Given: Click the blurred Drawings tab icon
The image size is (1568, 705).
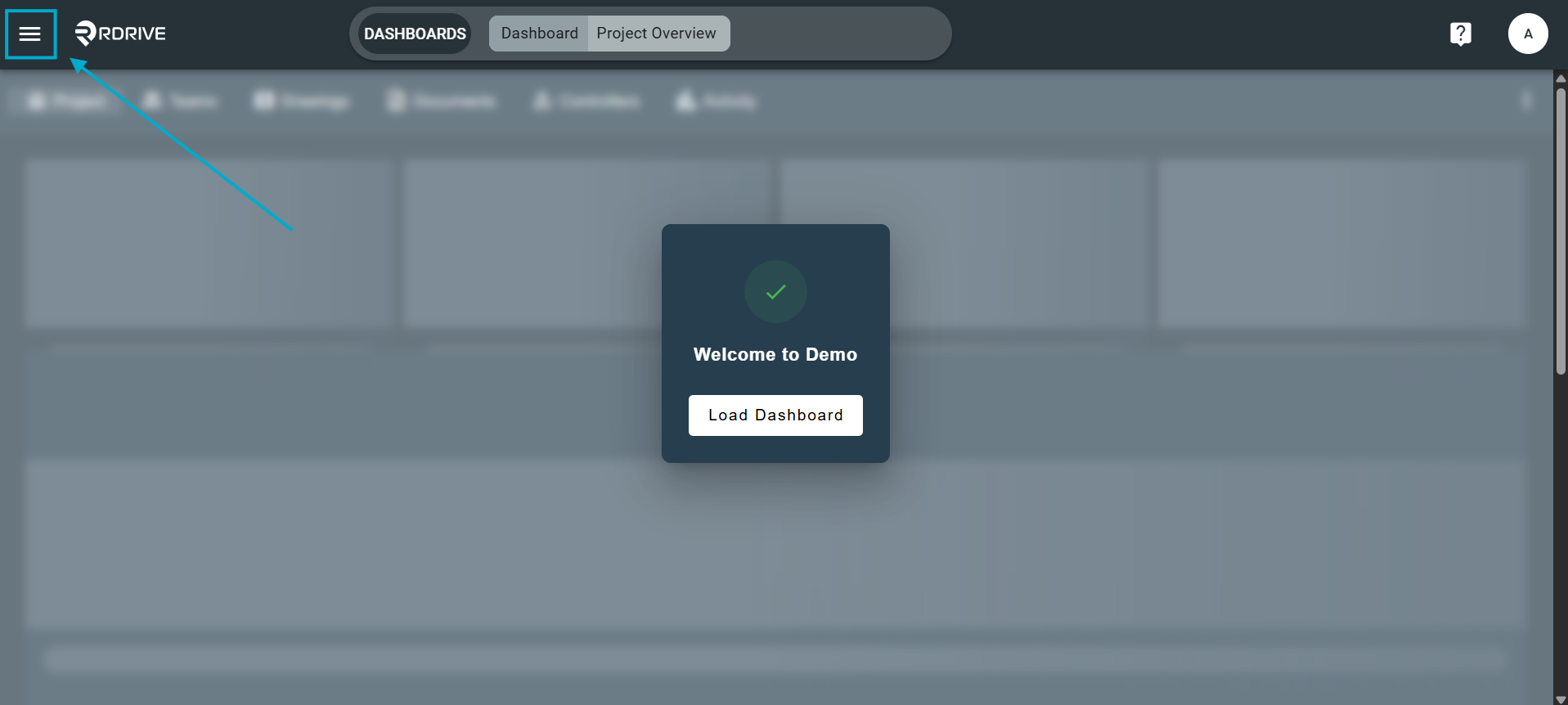Looking at the screenshot, I should coord(264,101).
